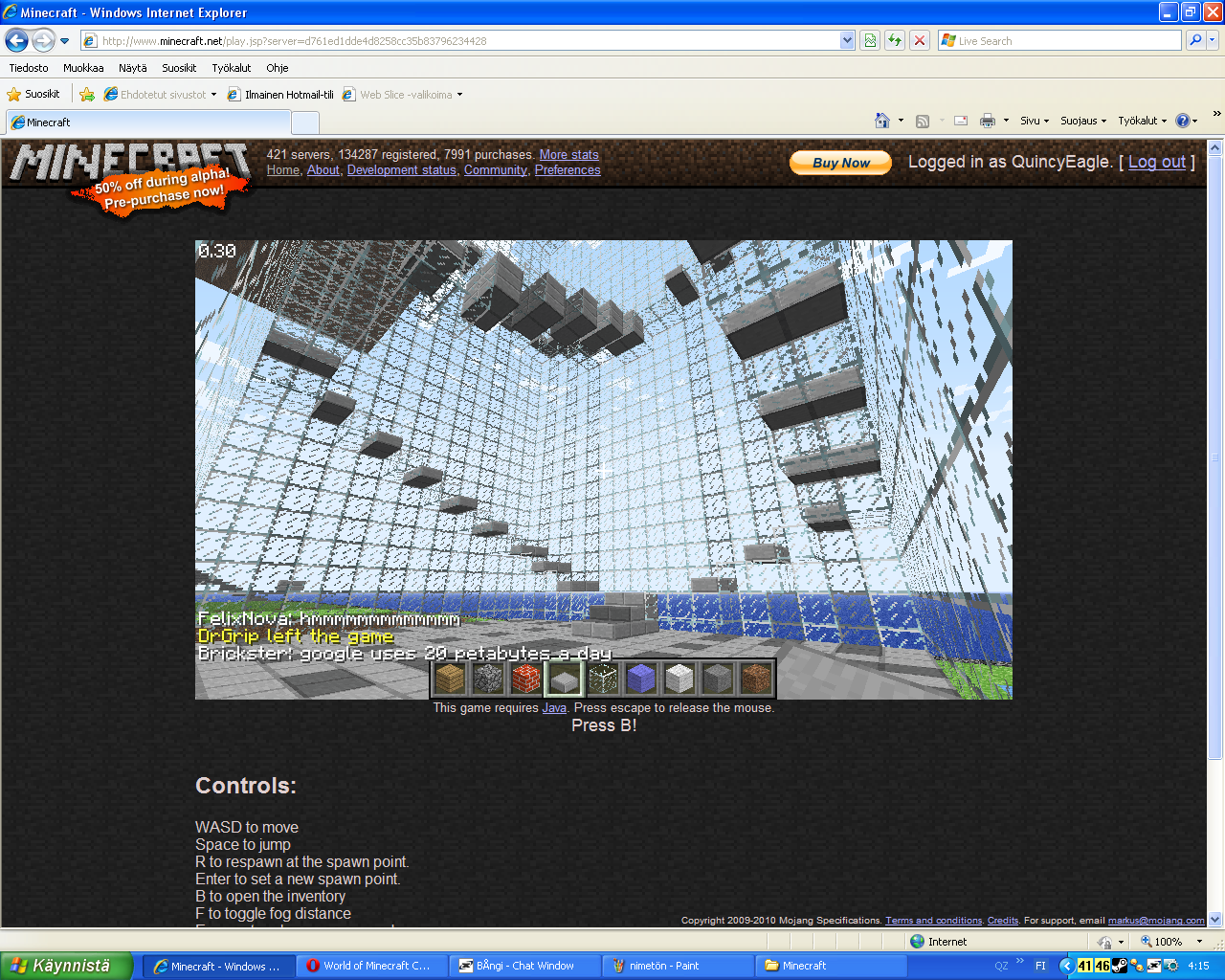Click the compatibility view icon

tap(870, 40)
